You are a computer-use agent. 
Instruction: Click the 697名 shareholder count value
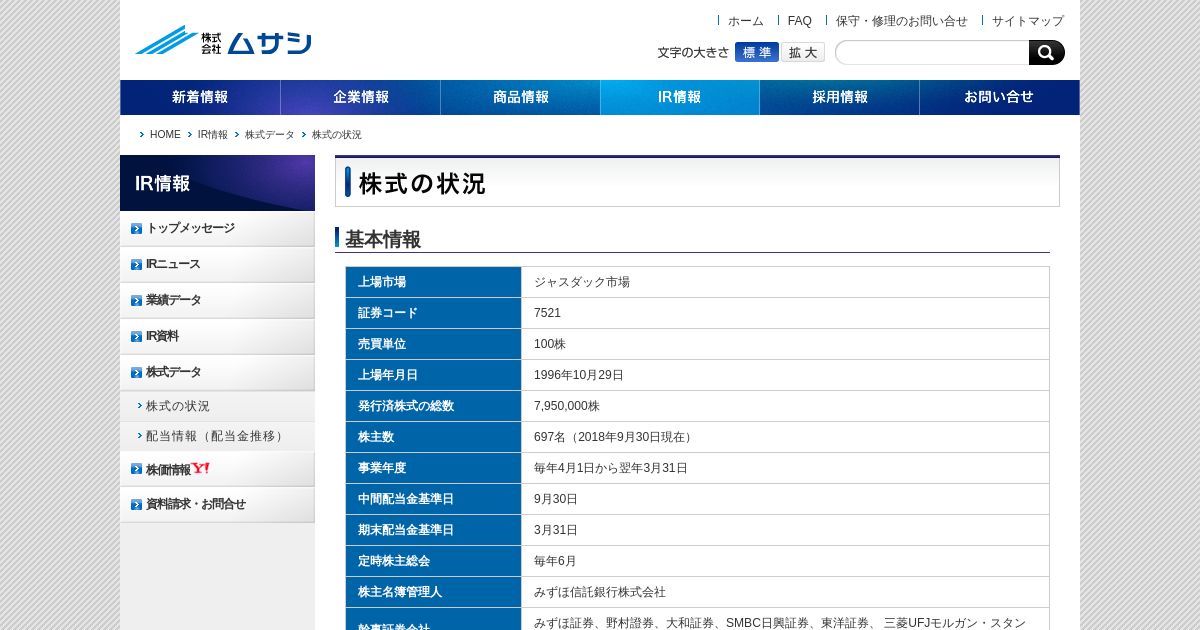[615, 437]
